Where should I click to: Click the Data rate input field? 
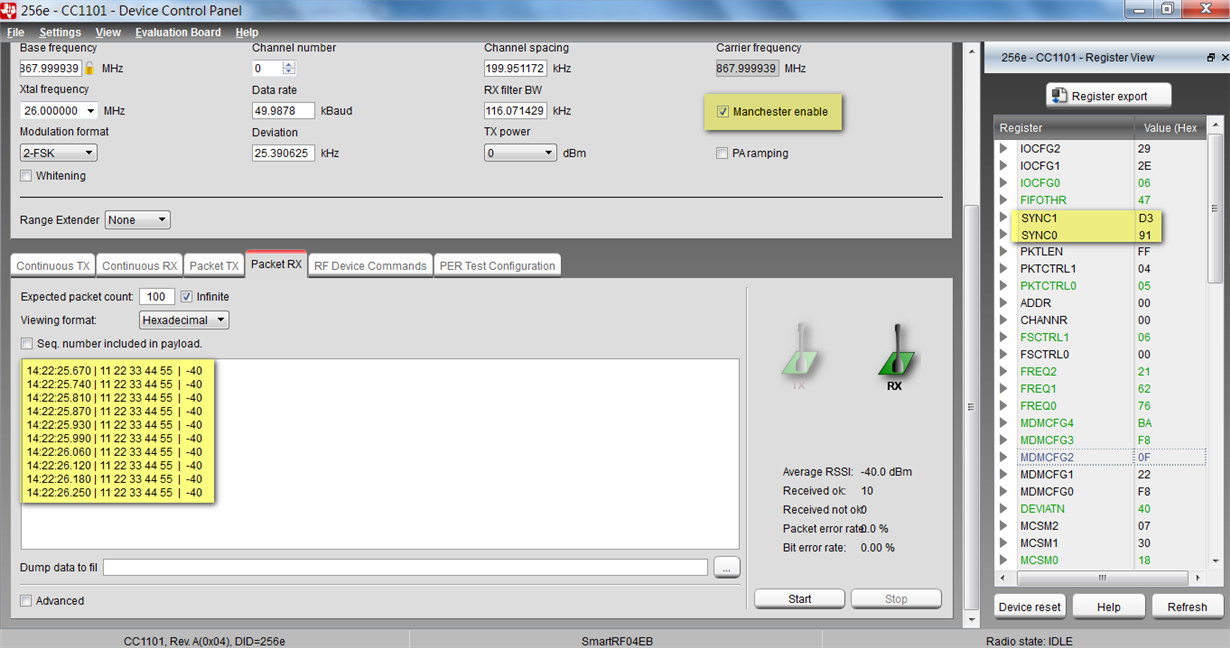coord(283,111)
